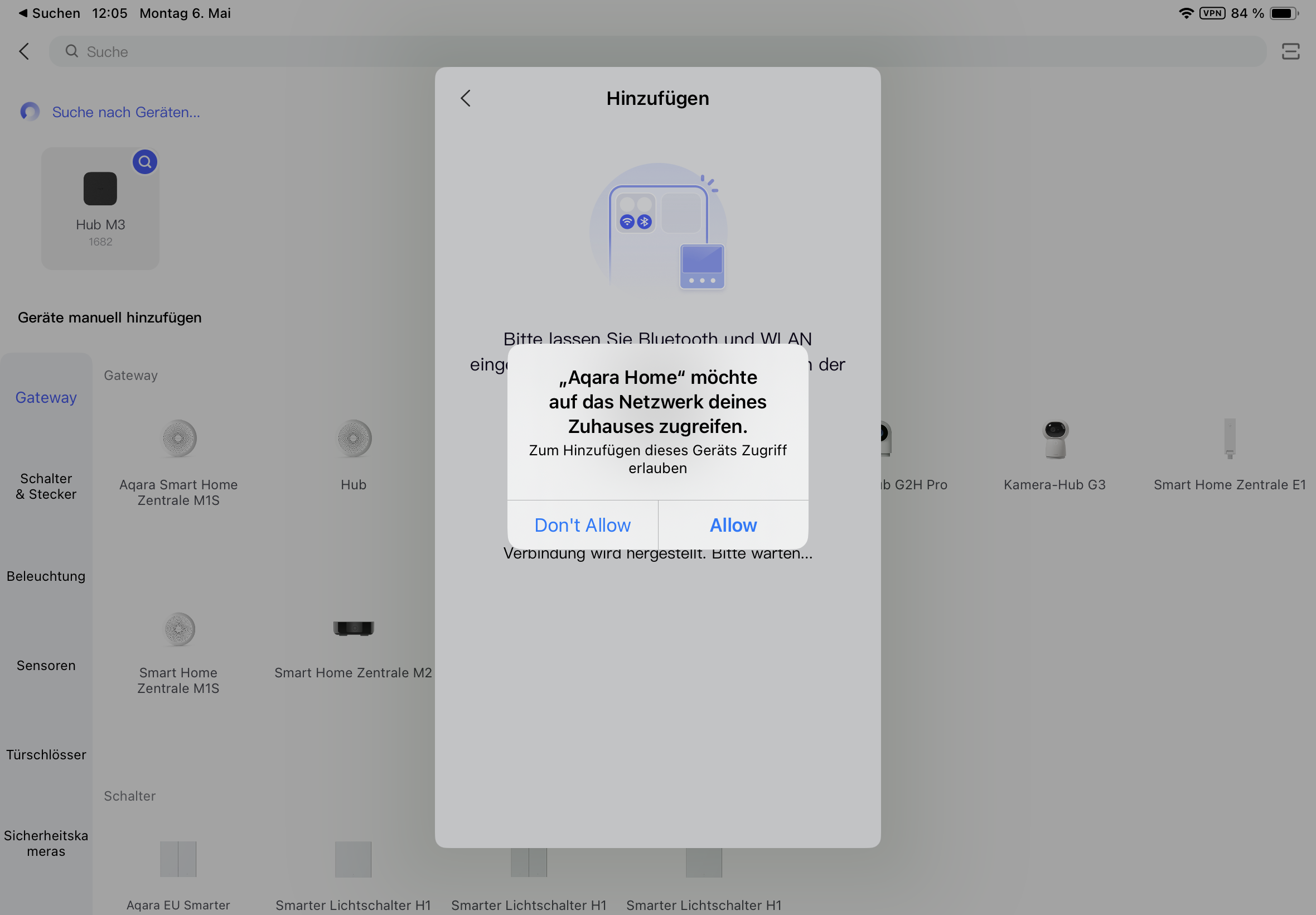1316x915 pixels.
Task: Tap Don't Allow in the permission dialog
Action: coord(582,525)
